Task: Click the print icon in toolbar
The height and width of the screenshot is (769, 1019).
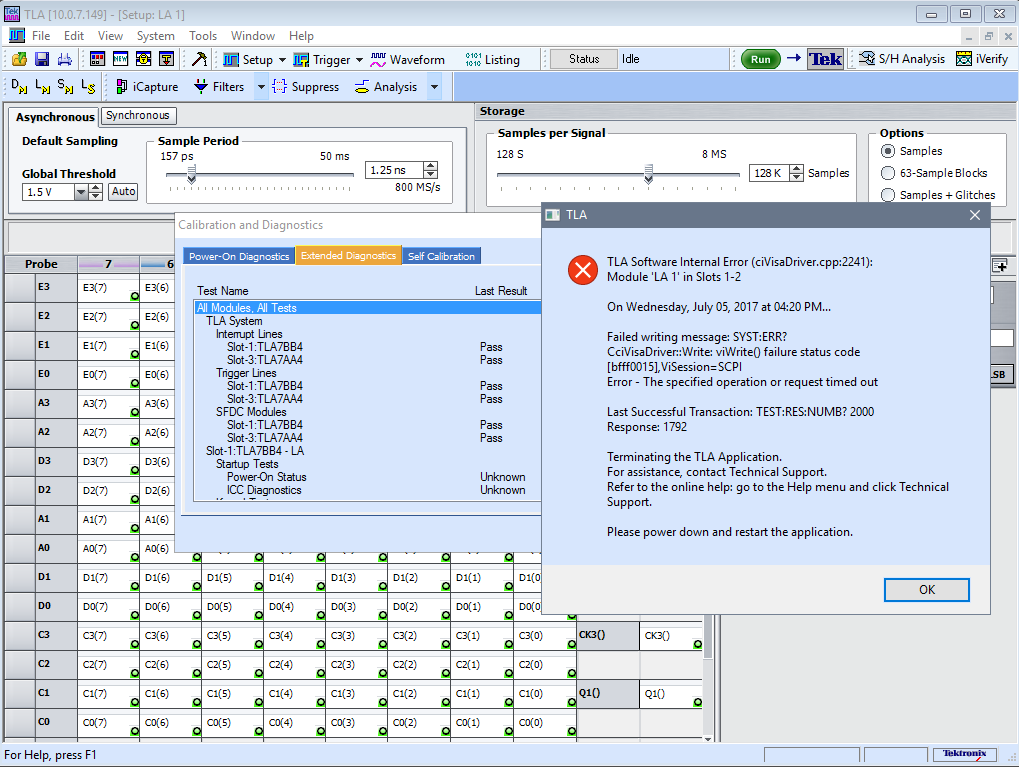Action: pos(64,59)
